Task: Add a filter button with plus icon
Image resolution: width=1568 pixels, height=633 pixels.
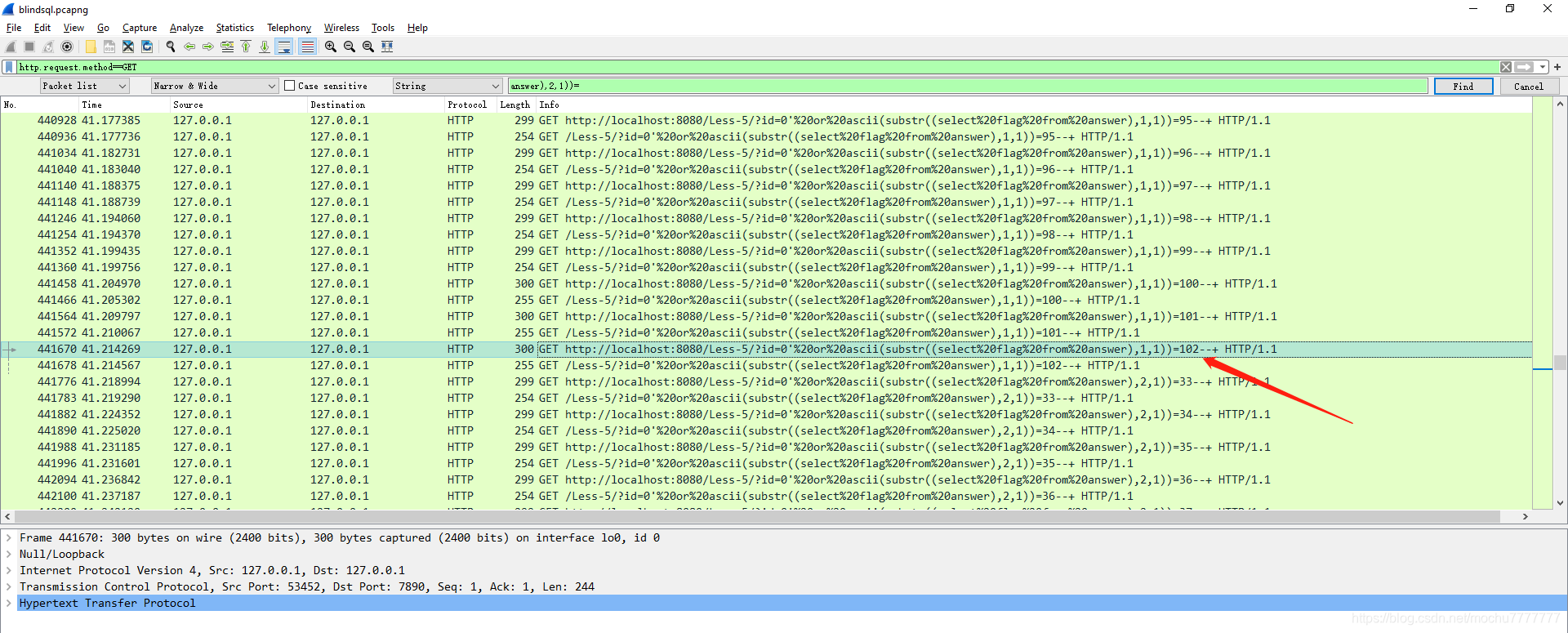Action: point(1557,67)
